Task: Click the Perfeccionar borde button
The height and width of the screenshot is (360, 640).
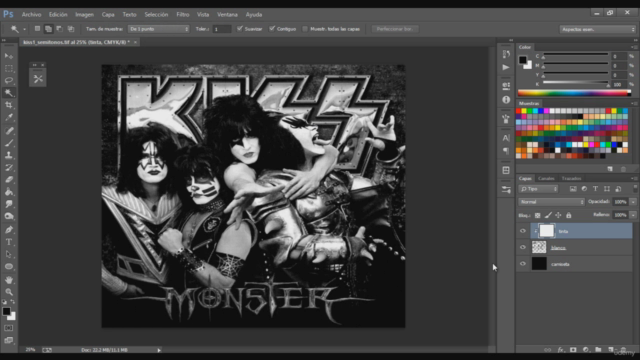Action: tap(395, 29)
